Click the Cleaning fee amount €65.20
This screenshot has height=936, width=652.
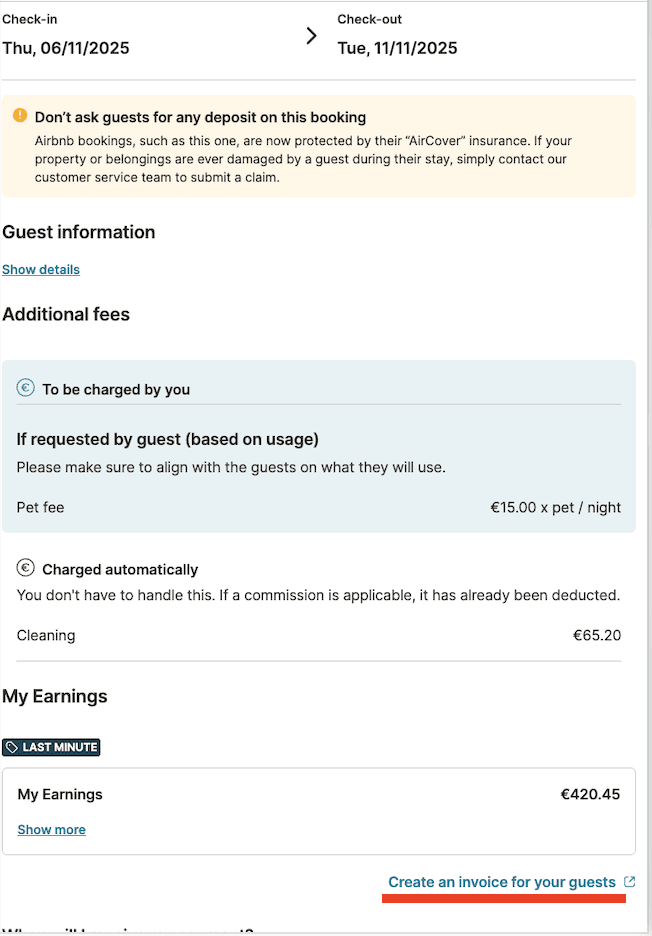pos(596,635)
